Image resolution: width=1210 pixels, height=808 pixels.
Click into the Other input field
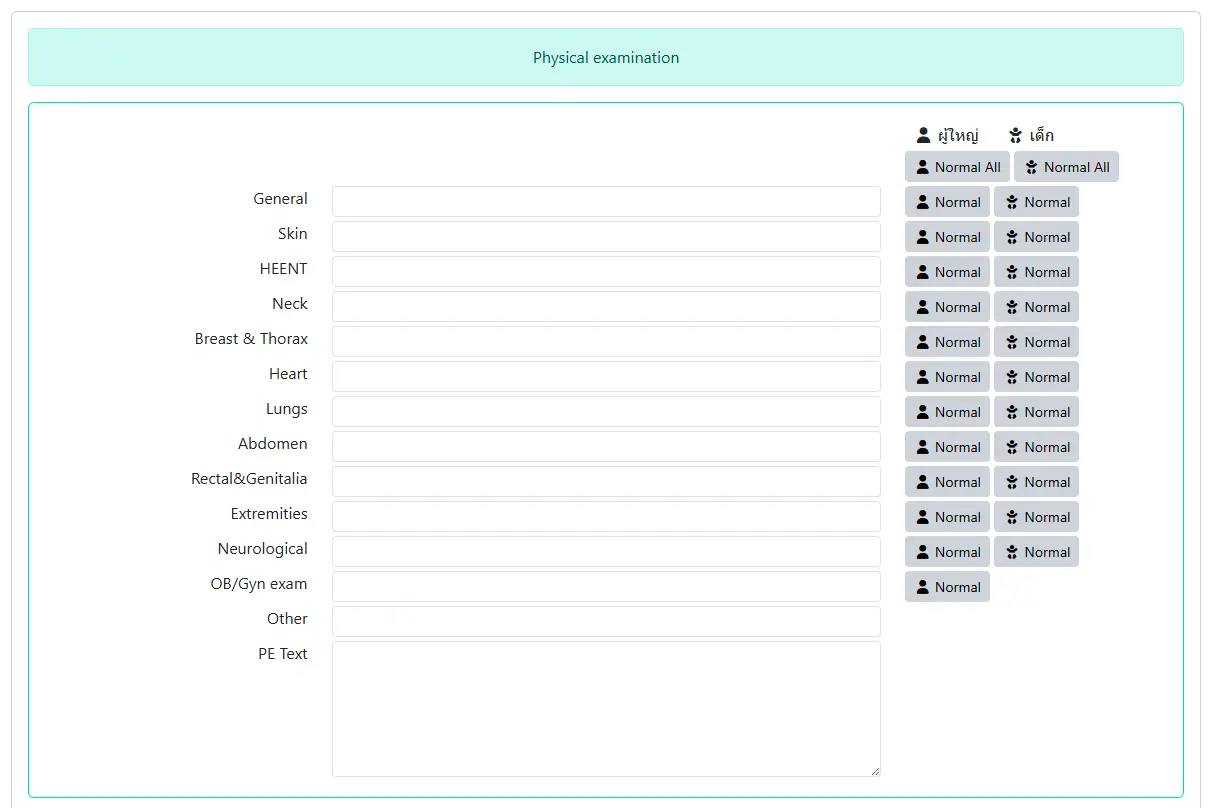(x=606, y=621)
